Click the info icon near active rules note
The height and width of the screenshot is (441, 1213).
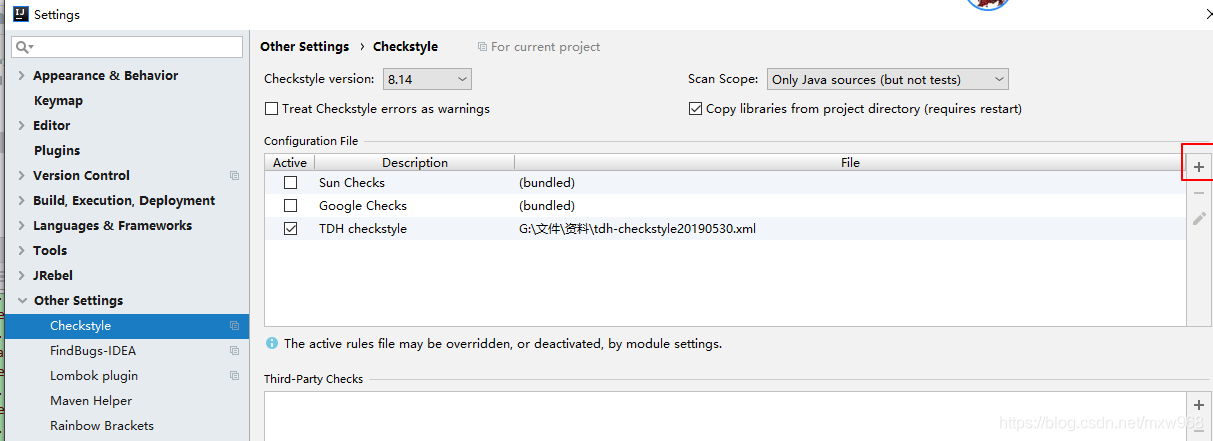(x=272, y=343)
